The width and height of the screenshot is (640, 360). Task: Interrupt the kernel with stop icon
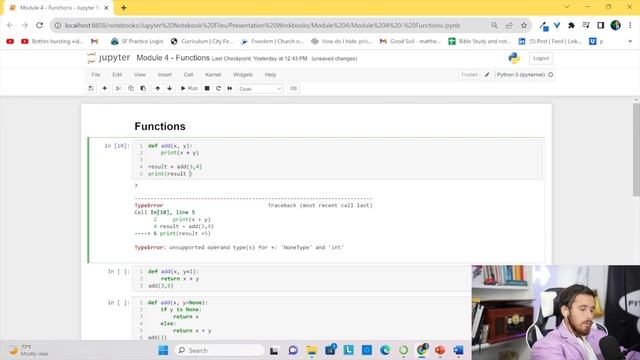coord(207,89)
